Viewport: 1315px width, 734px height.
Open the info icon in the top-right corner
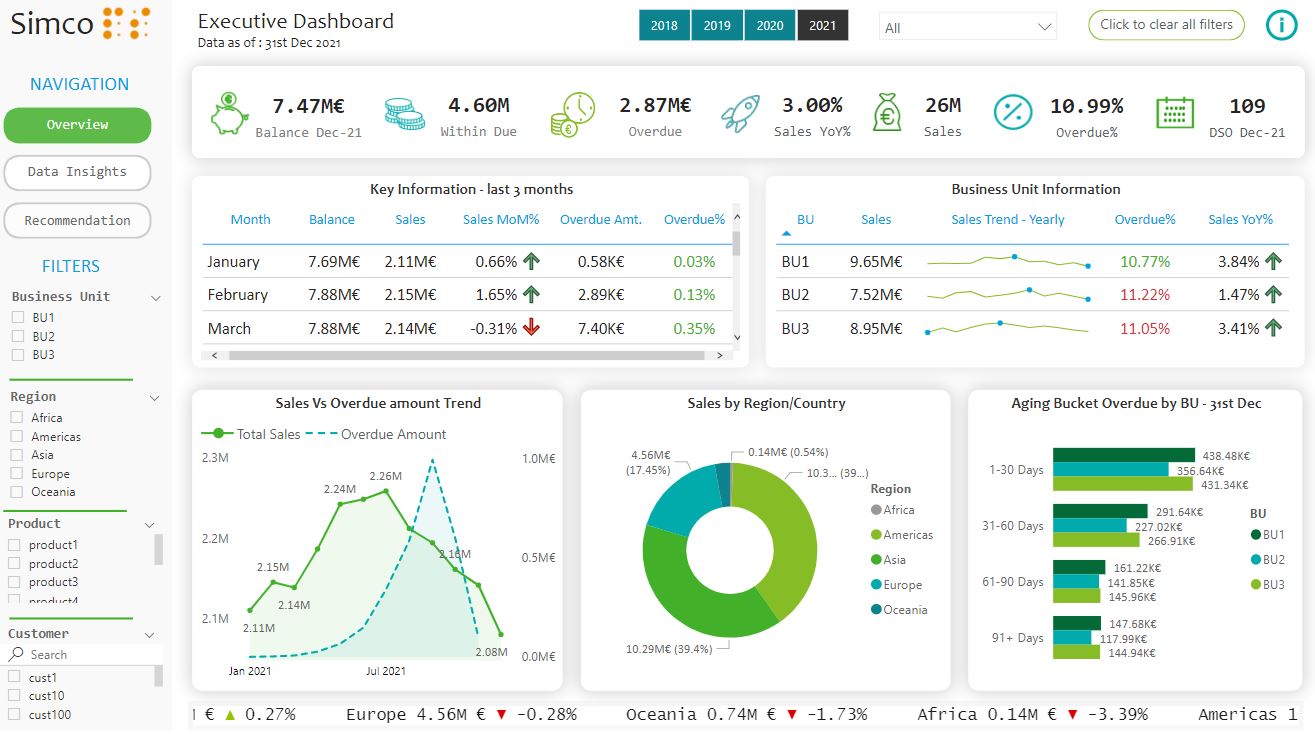(1281, 25)
